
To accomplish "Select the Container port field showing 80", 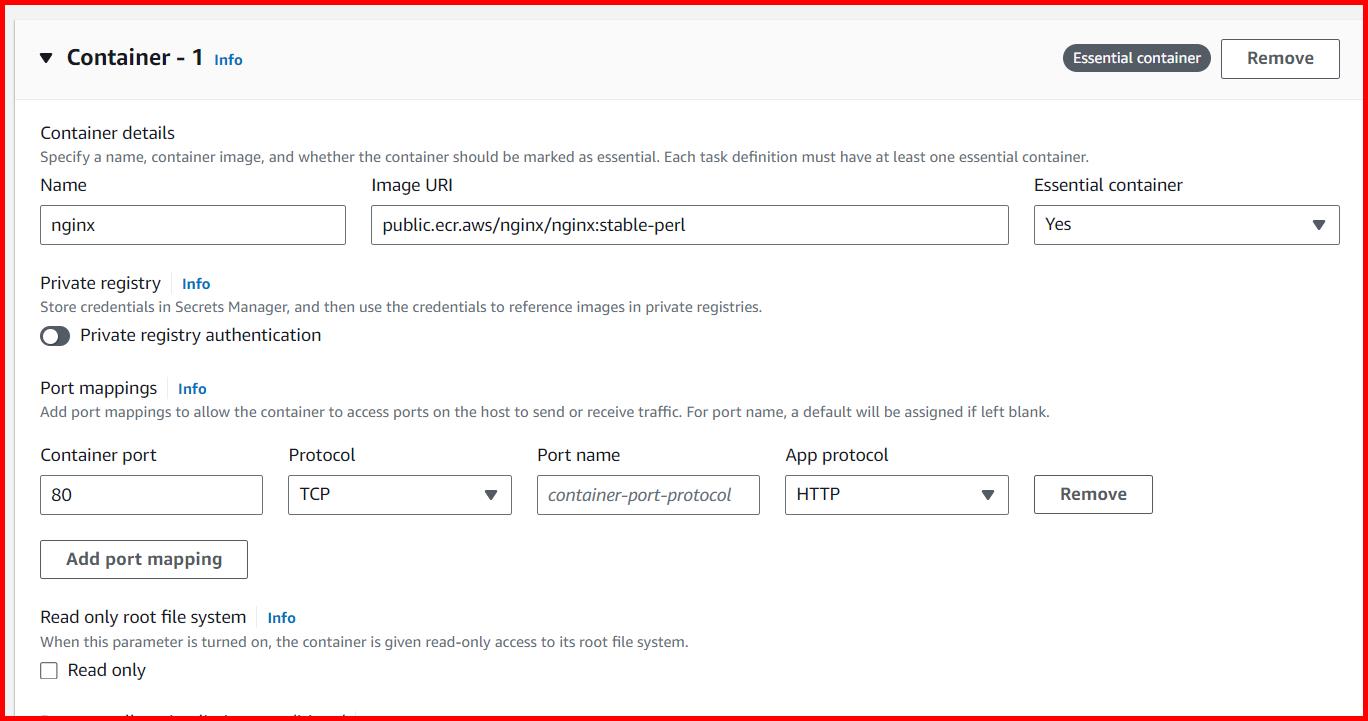I will [151, 494].
